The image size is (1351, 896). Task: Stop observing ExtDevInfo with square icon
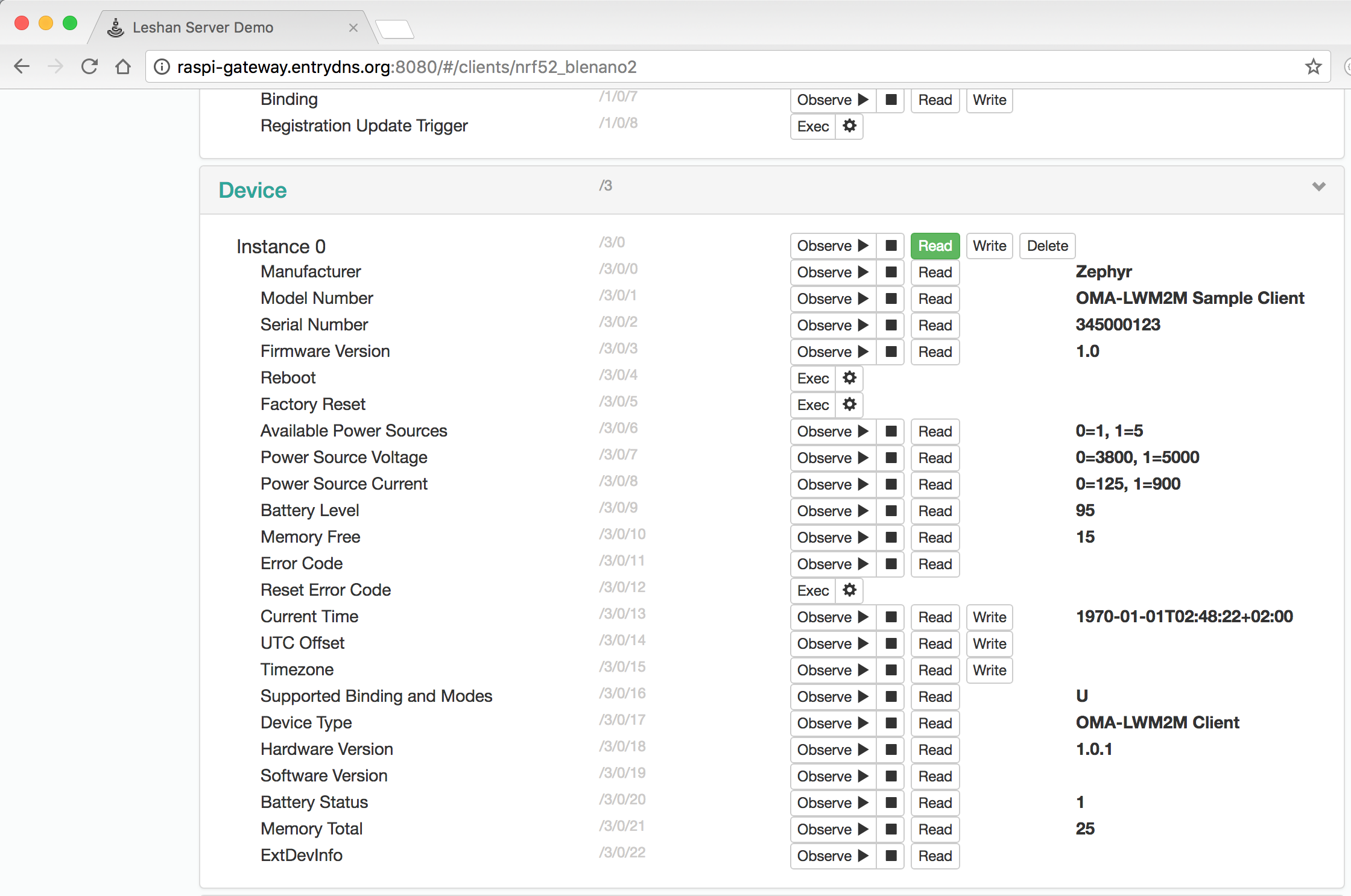(890, 856)
